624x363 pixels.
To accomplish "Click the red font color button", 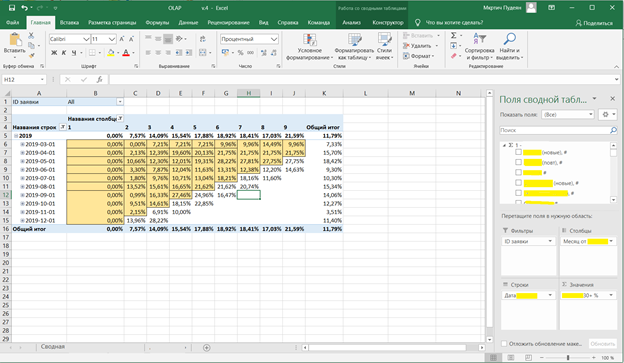I will [126, 53].
